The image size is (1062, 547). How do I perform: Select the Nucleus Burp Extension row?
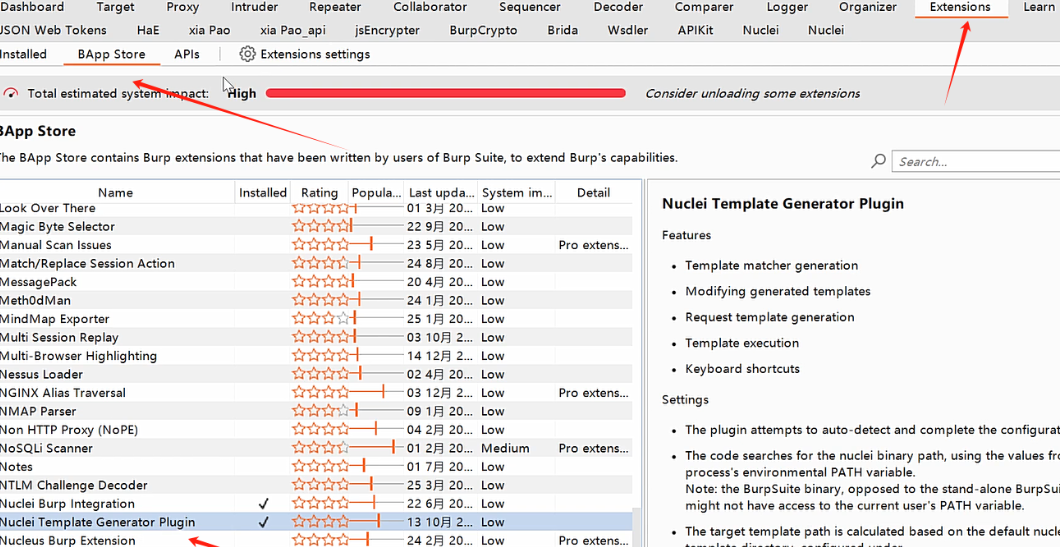pos(316,540)
